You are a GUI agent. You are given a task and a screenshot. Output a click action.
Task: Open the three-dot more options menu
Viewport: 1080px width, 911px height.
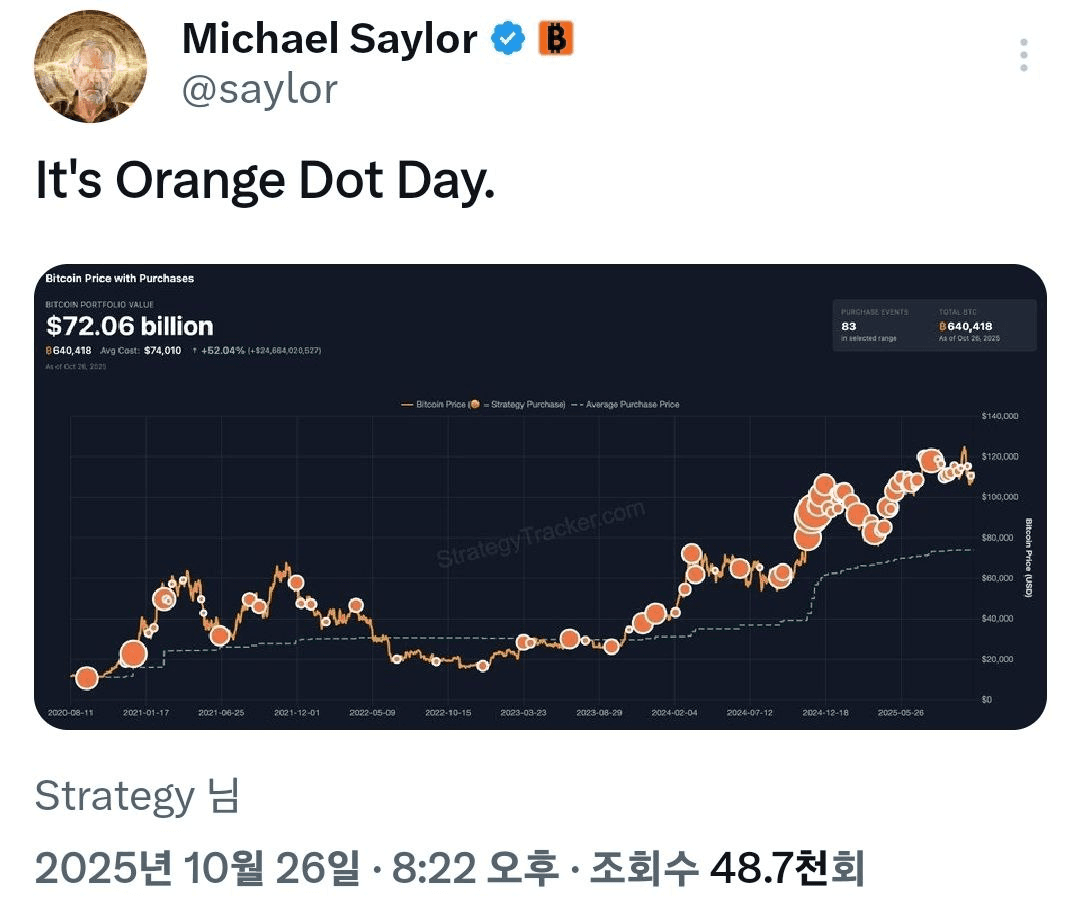(1024, 56)
